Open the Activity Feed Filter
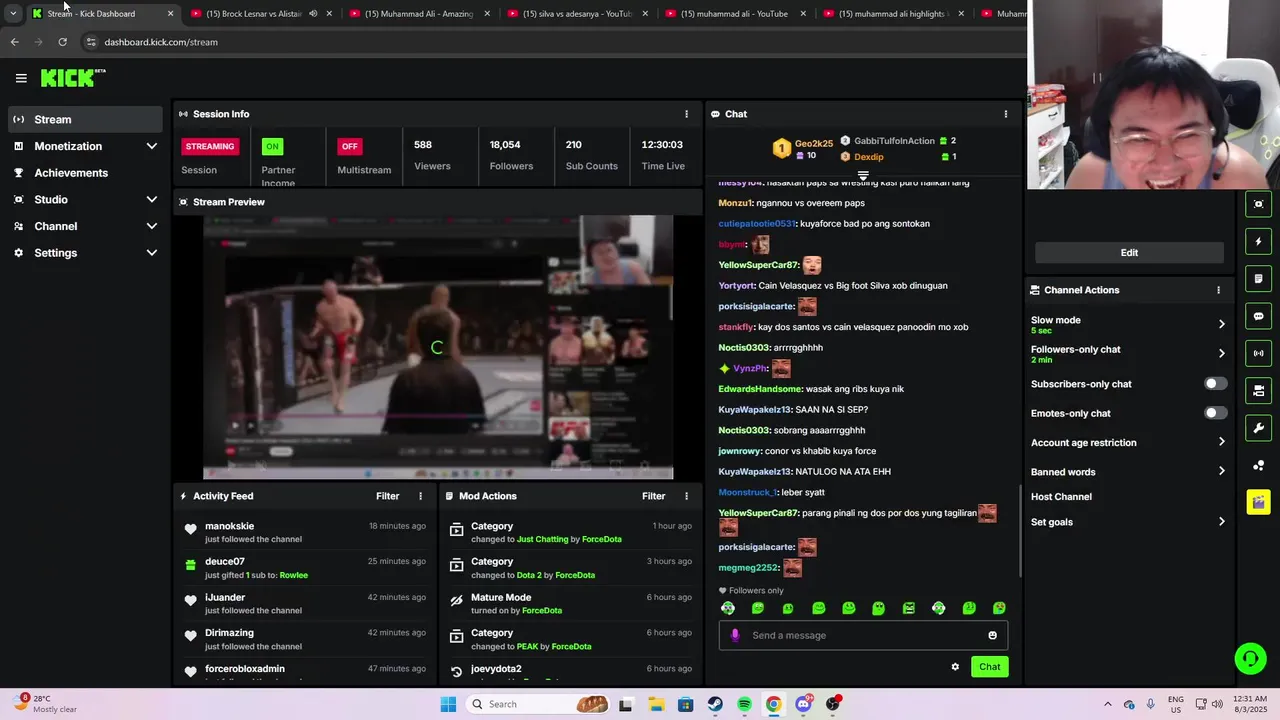This screenshot has width=1280, height=720. click(387, 496)
